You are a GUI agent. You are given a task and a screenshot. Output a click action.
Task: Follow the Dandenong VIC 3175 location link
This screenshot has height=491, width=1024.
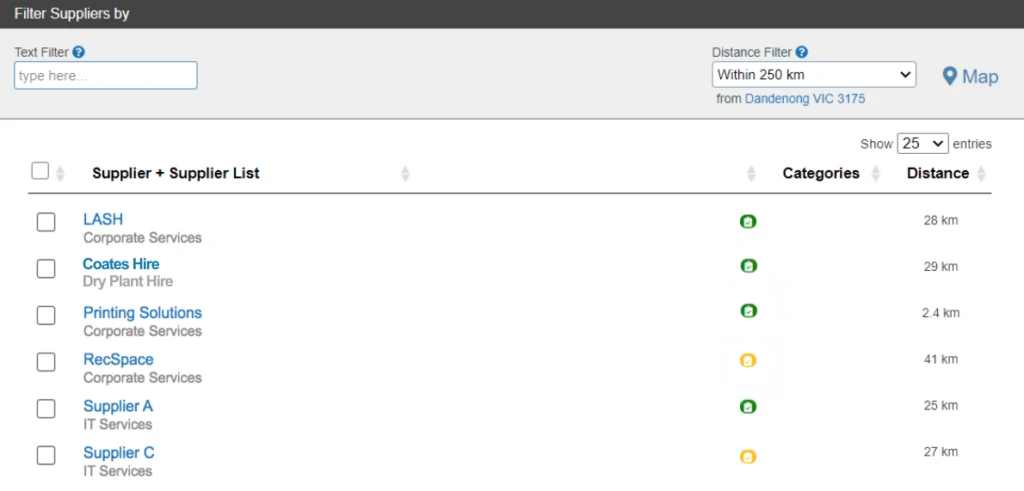[x=805, y=99]
